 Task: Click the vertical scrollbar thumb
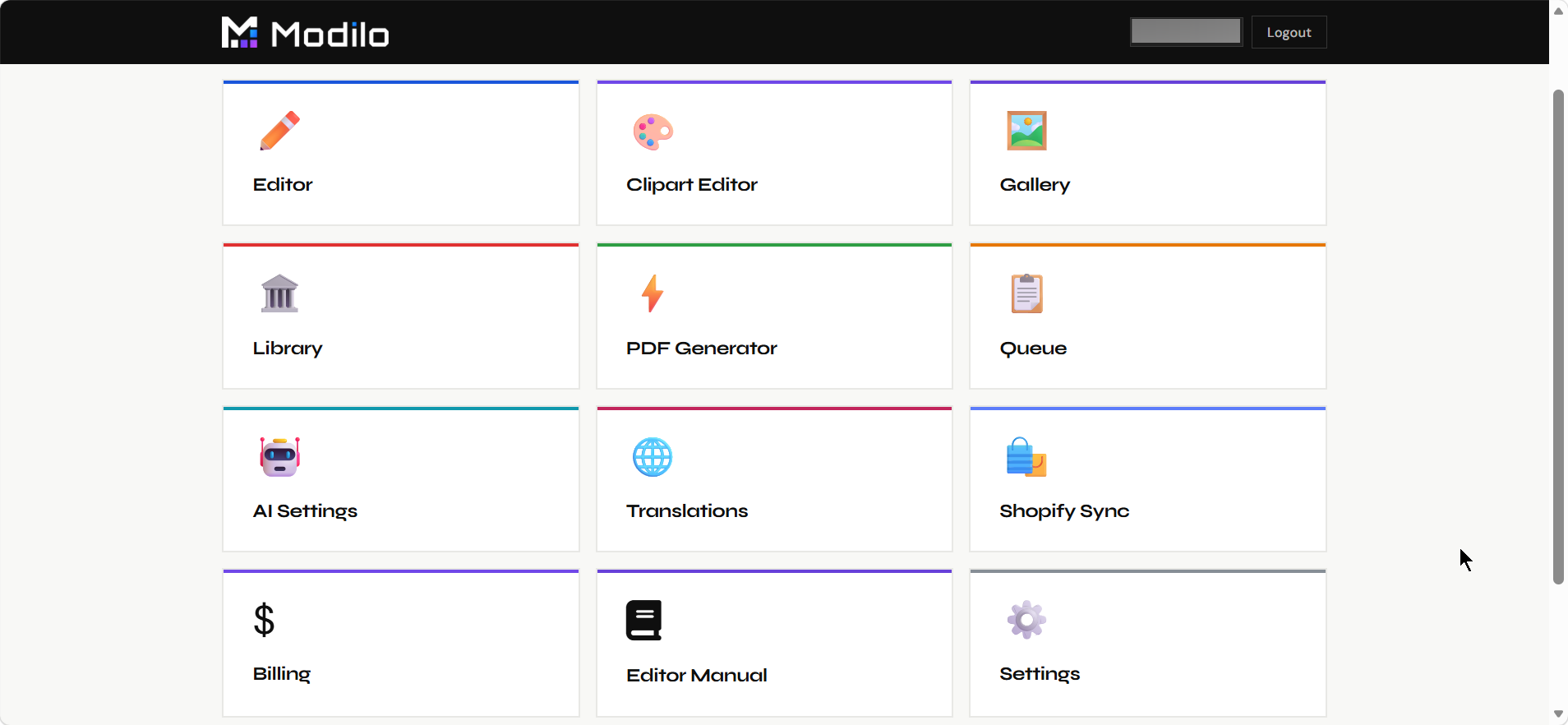[x=1558, y=337]
